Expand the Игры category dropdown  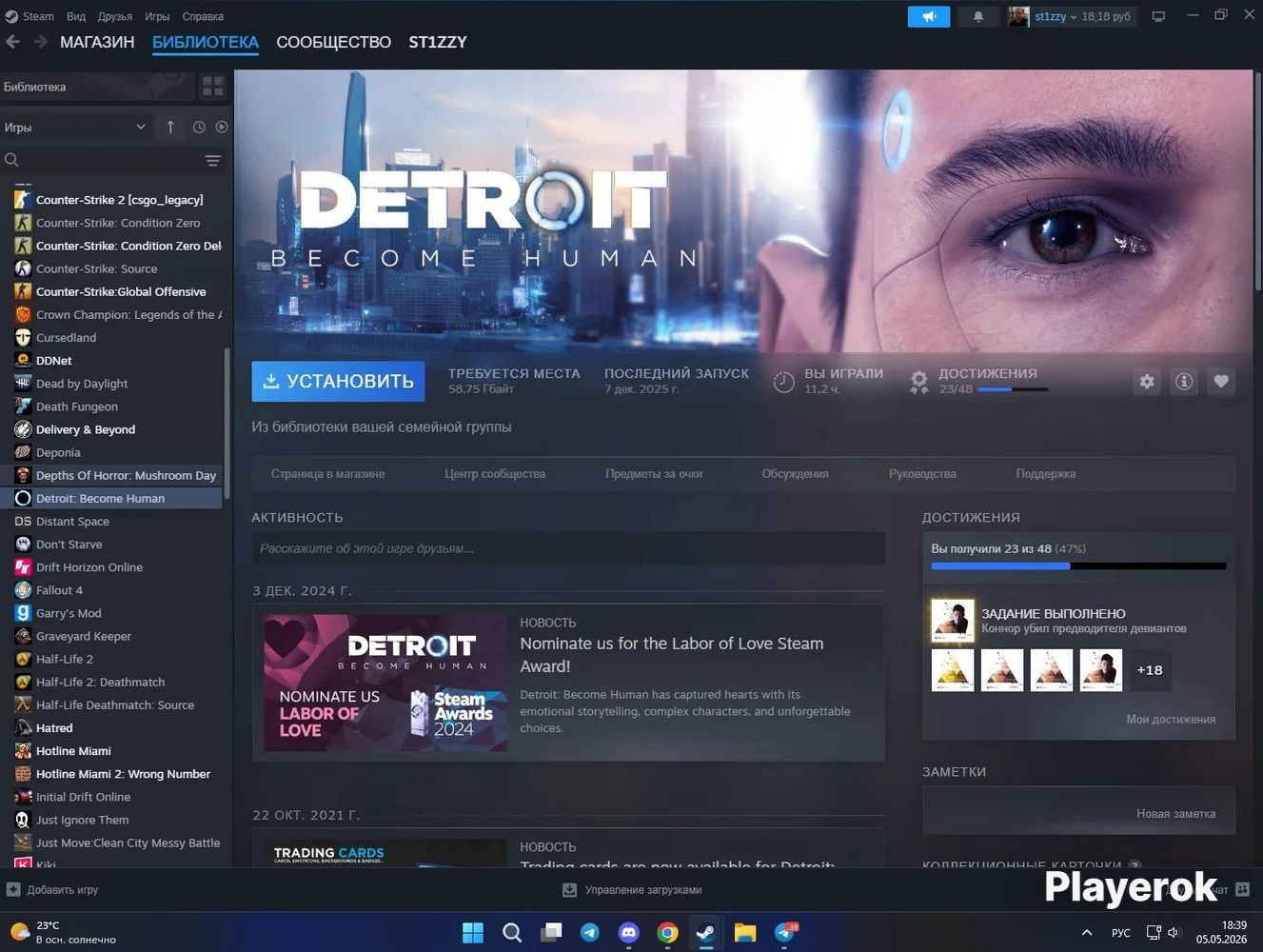pos(74,127)
